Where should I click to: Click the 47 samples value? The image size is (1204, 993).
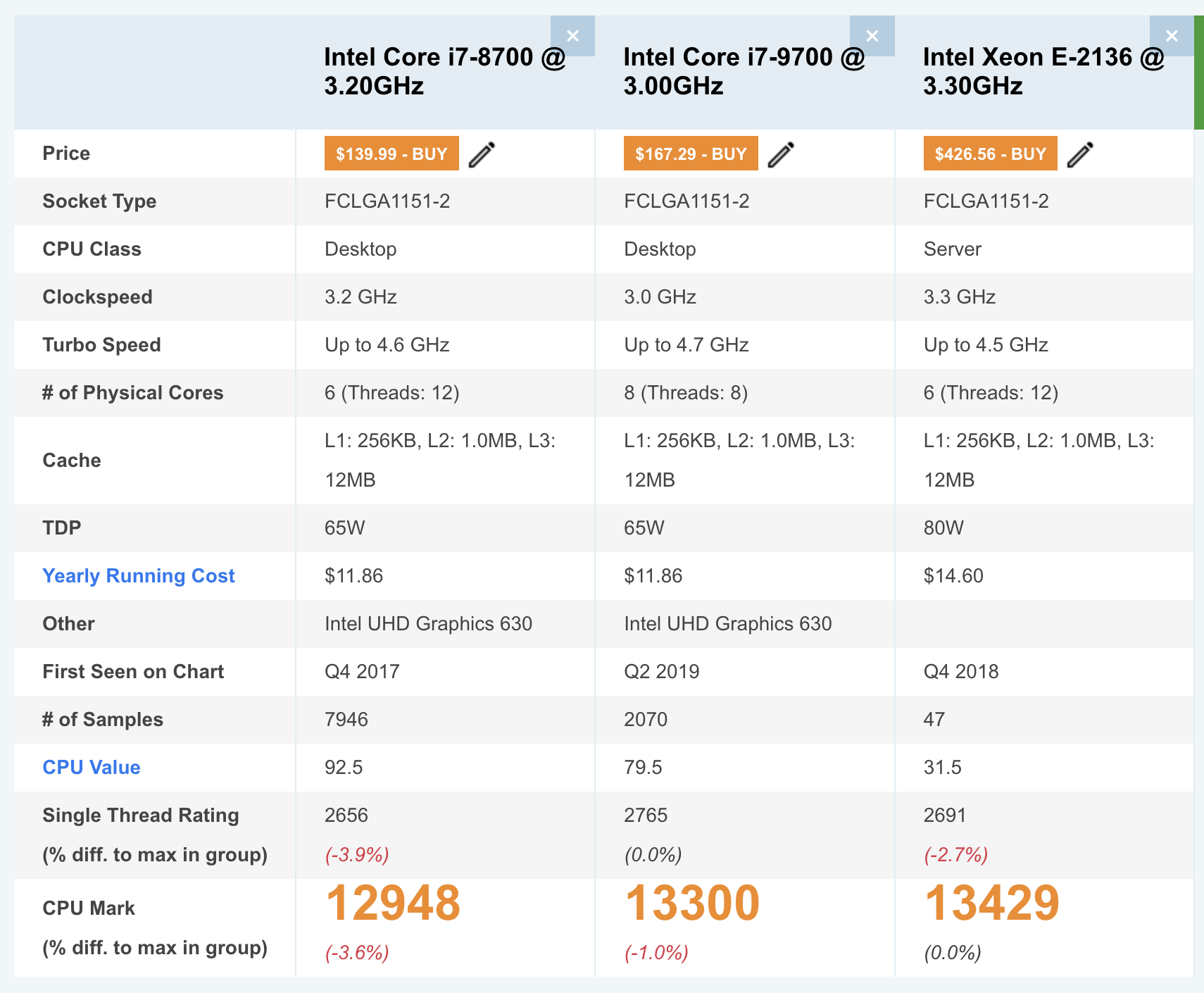934,719
